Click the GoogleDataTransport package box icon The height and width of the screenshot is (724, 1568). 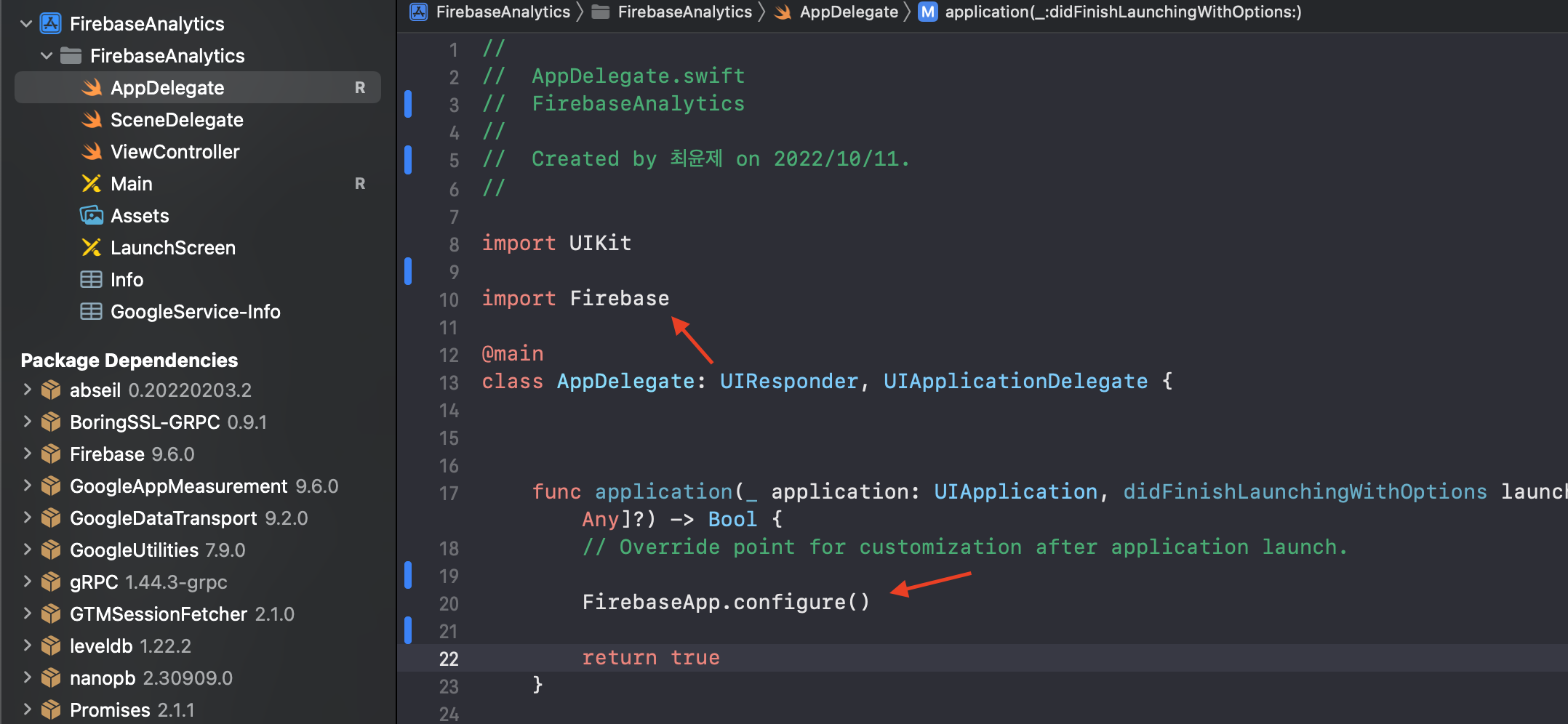click(x=51, y=518)
